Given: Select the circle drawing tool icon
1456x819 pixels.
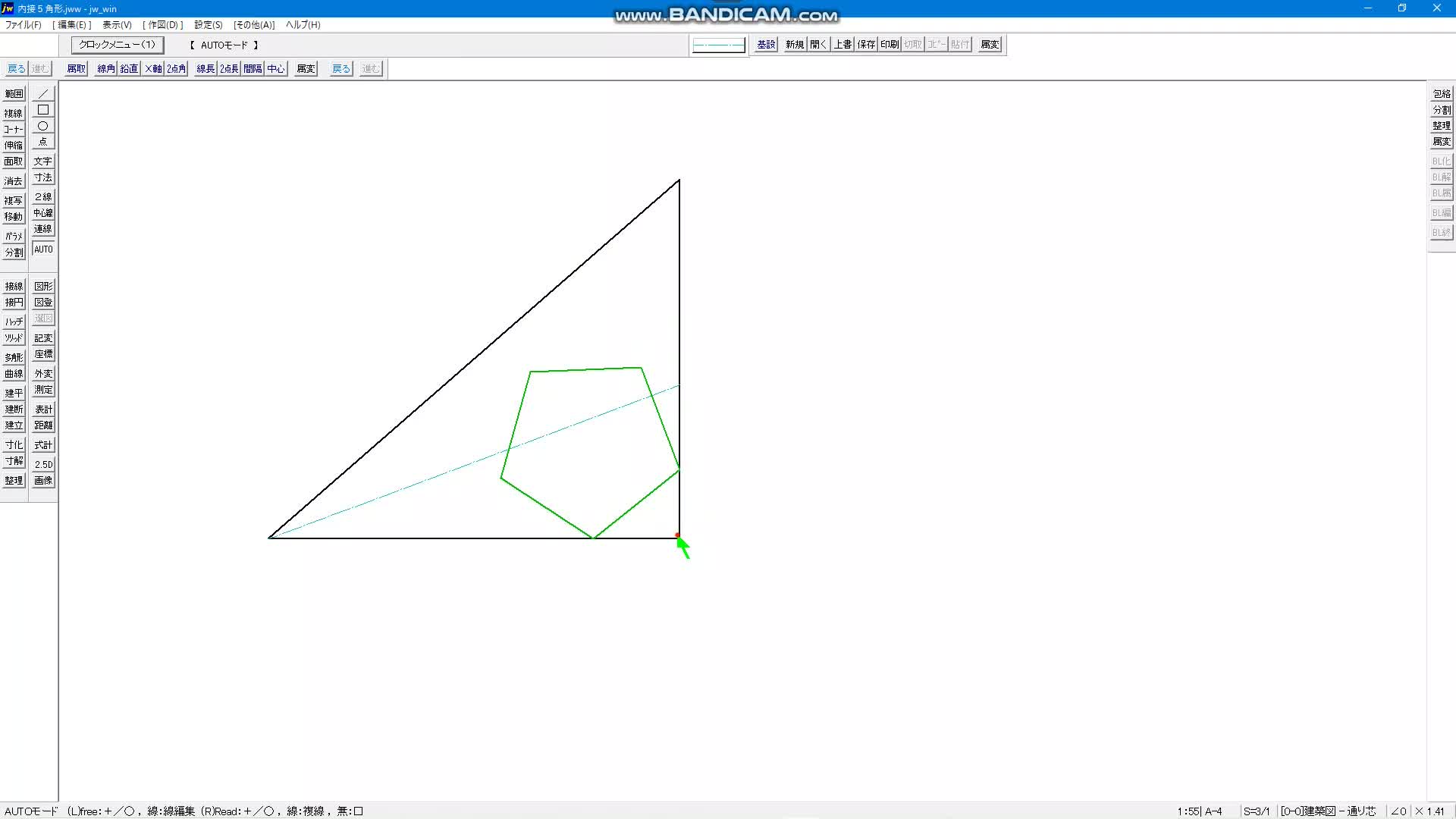Looking at the screenshot, I should (x=43, y=126).
